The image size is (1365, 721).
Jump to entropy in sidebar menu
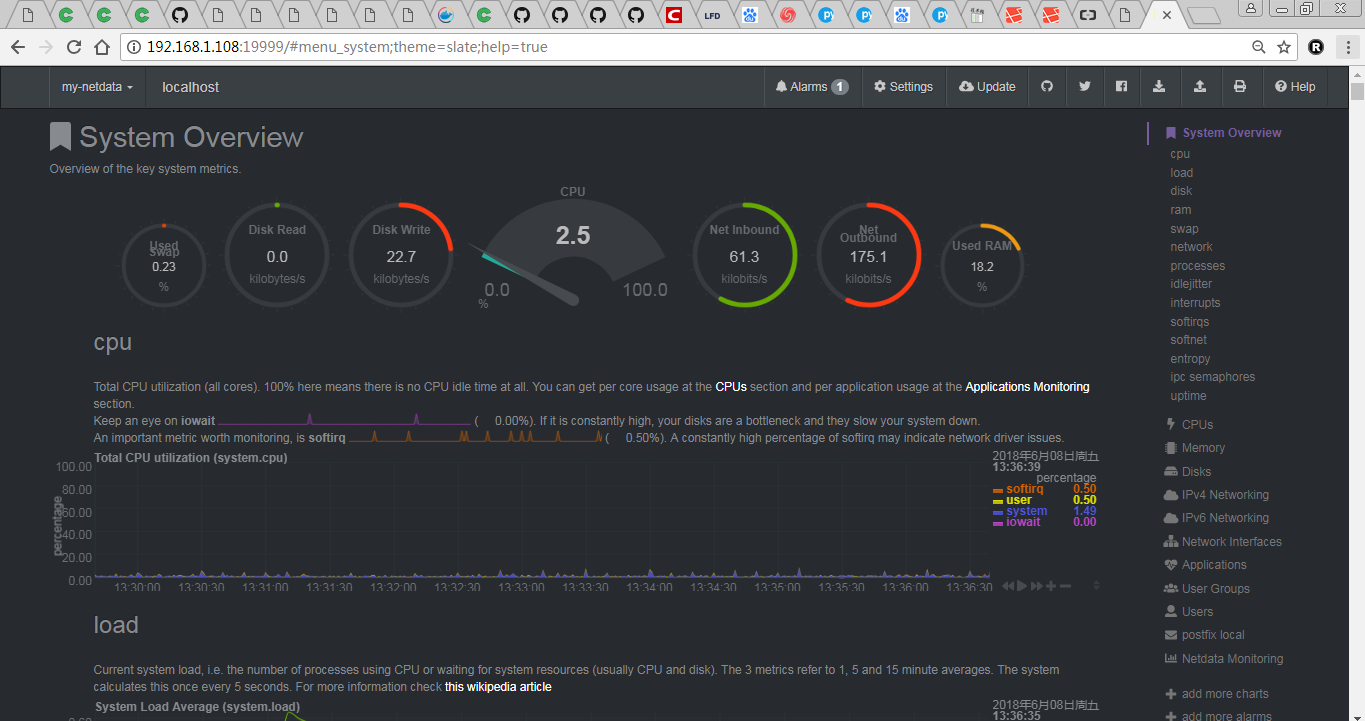1190,359
